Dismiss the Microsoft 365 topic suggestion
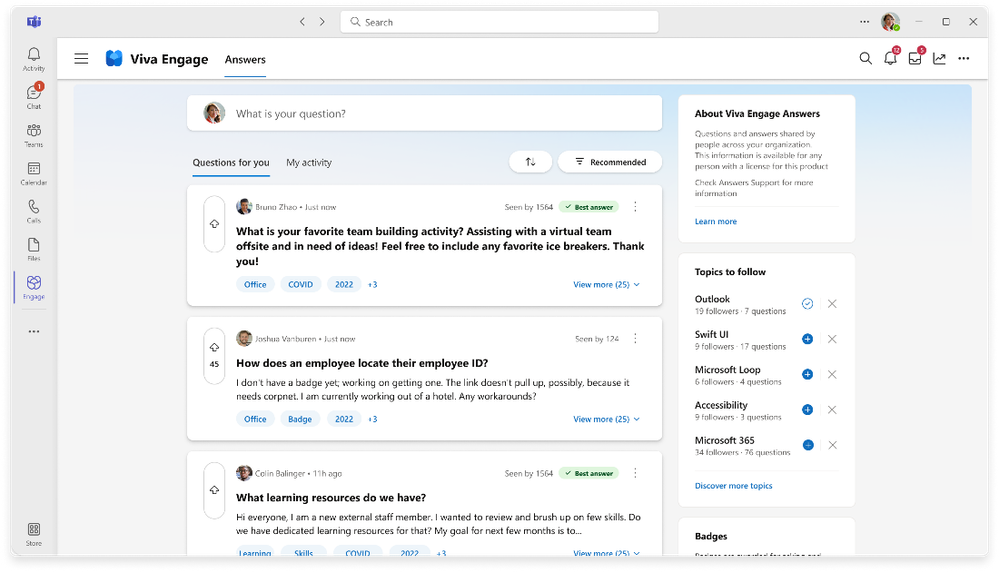Viewport: 999px width, 572px height. [833, 445]
